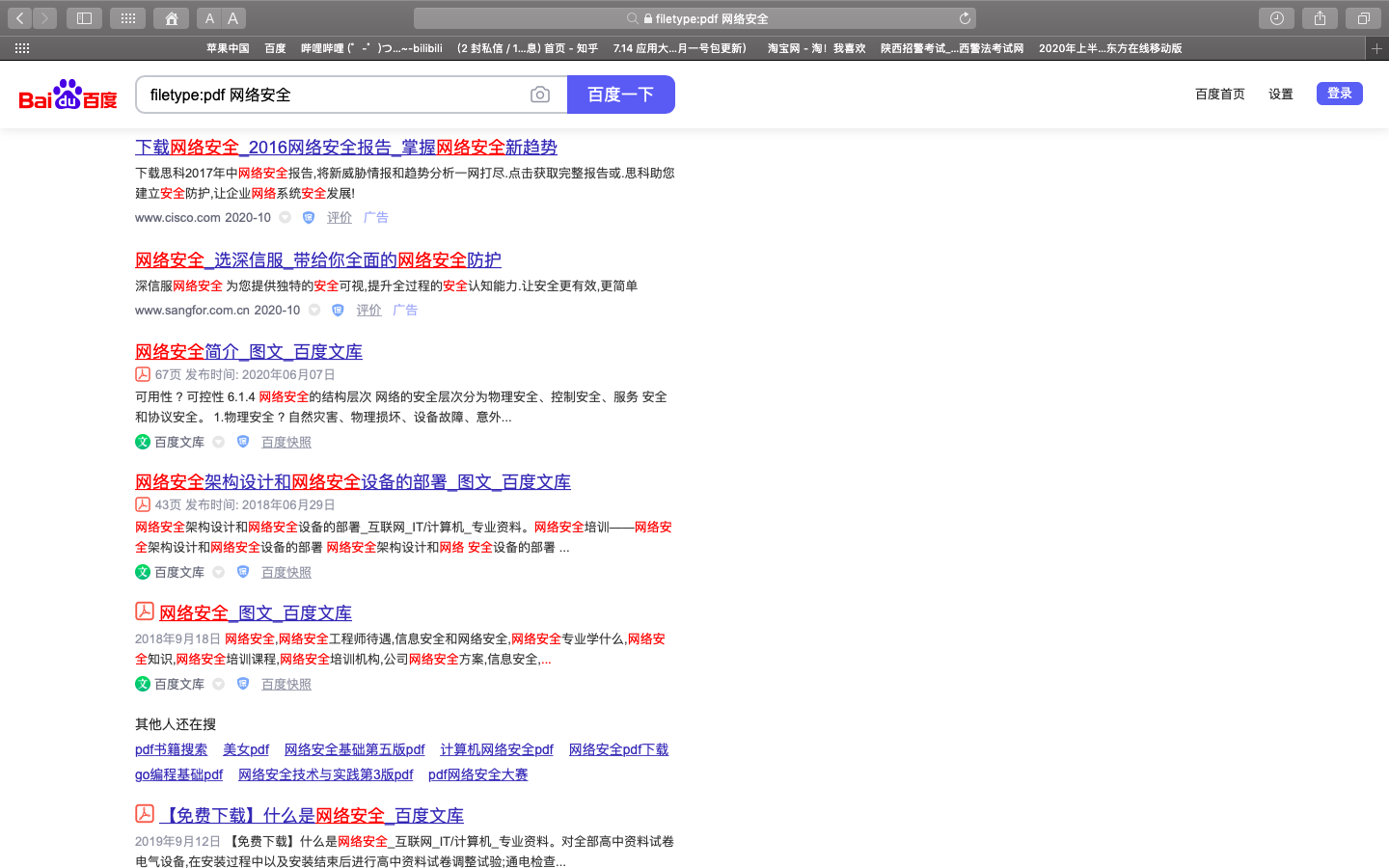This screenshot has height=868, width=1389.
Task: Open the 网络安全_选深信服 result title
Action: click(318, 260)
